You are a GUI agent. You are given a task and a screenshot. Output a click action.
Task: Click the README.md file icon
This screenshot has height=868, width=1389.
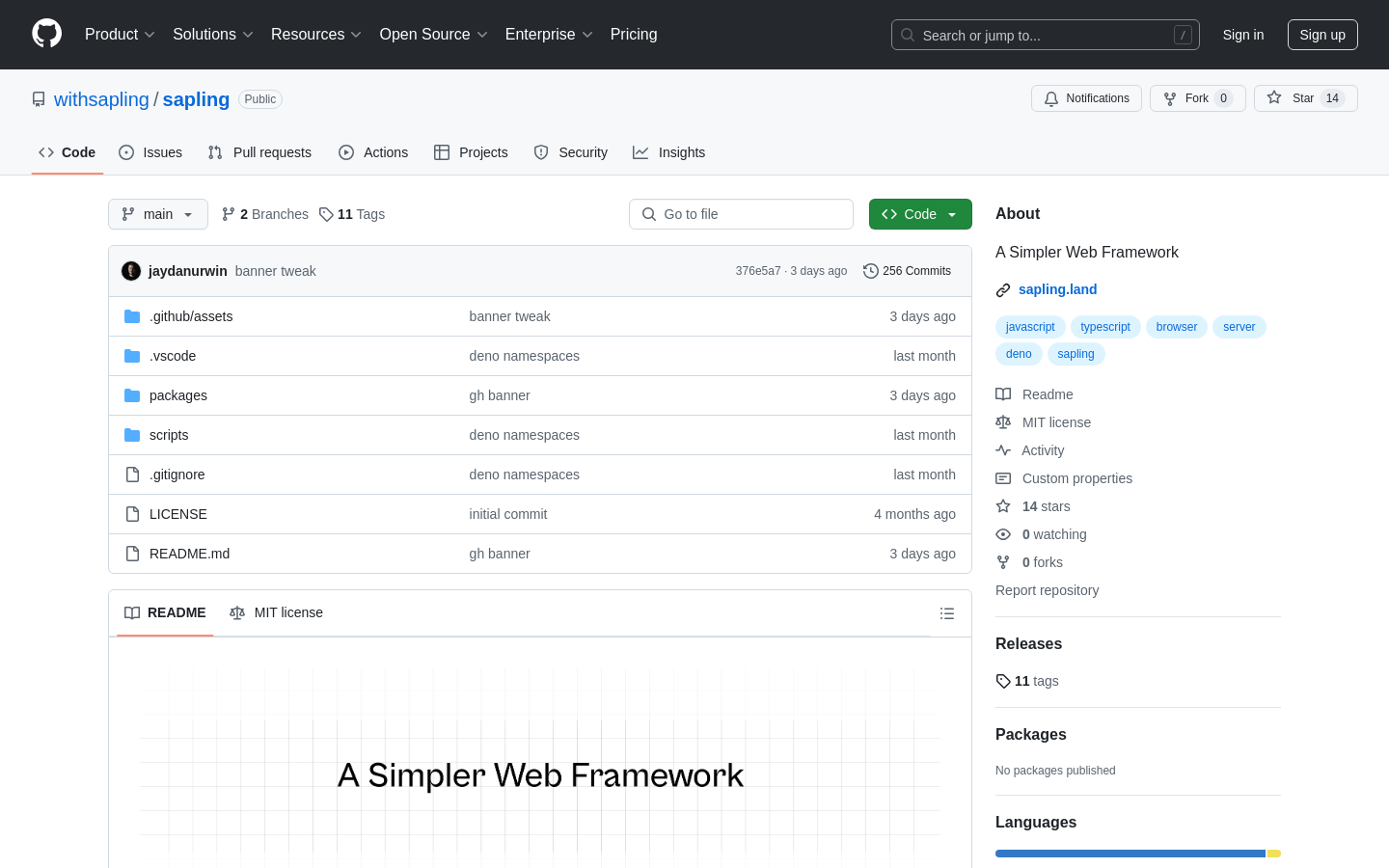click(132, 554)
